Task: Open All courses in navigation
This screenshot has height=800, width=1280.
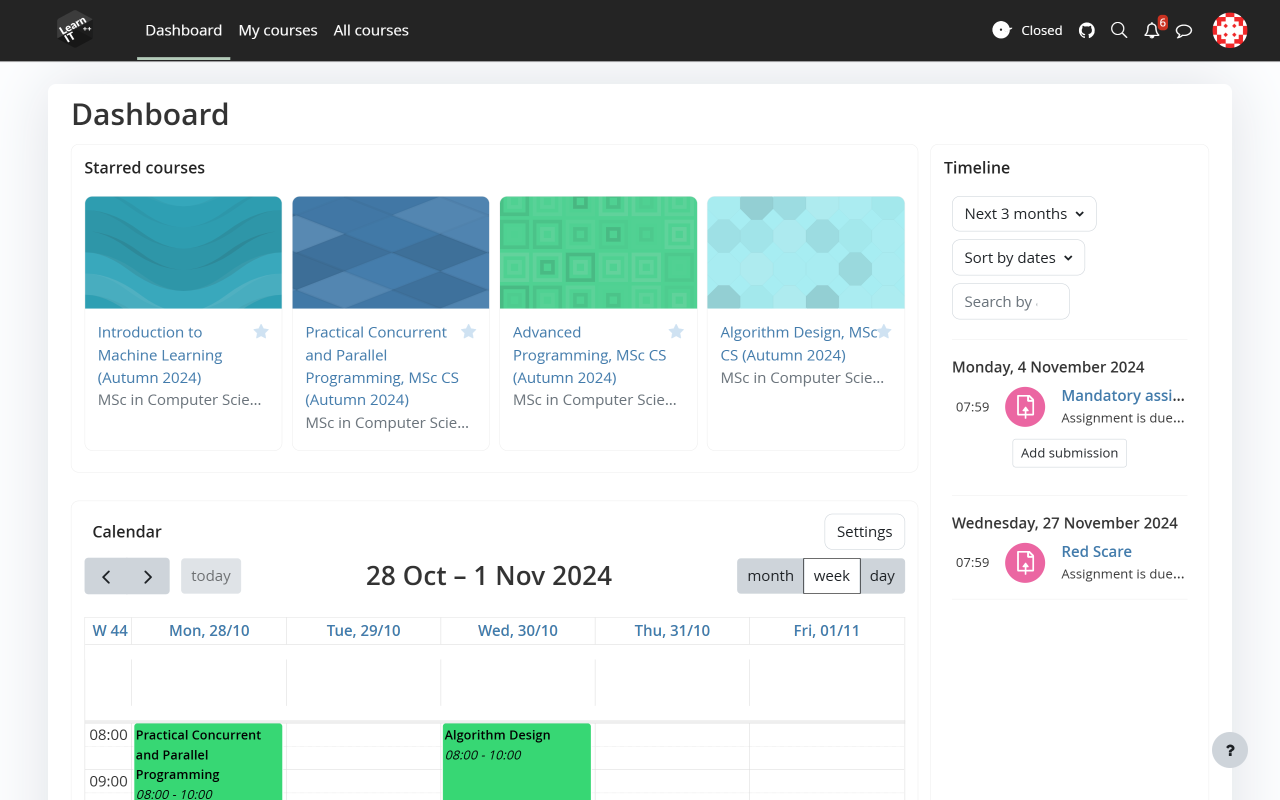Action: (371, 30)
